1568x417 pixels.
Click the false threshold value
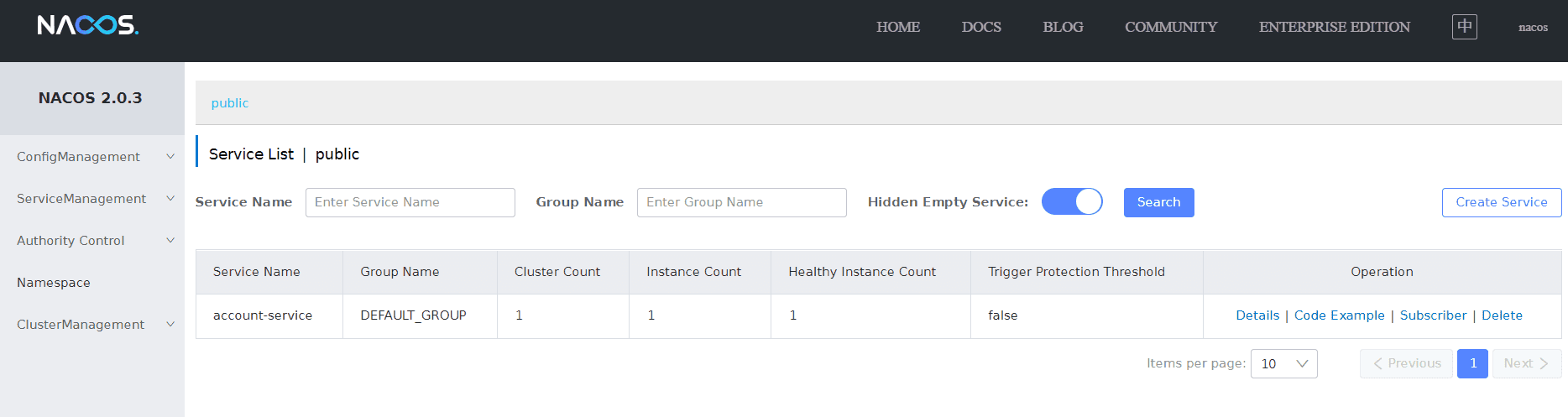click(x=1003, y=315)
